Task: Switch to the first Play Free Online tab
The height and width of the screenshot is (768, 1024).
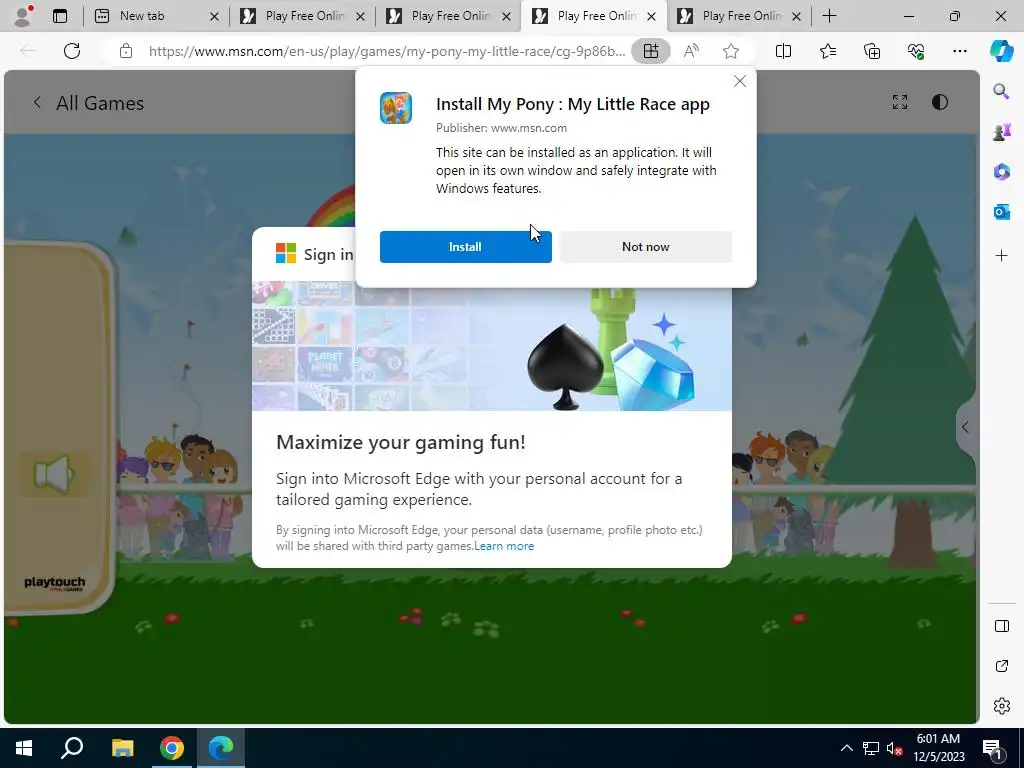Action: point(304,16)
